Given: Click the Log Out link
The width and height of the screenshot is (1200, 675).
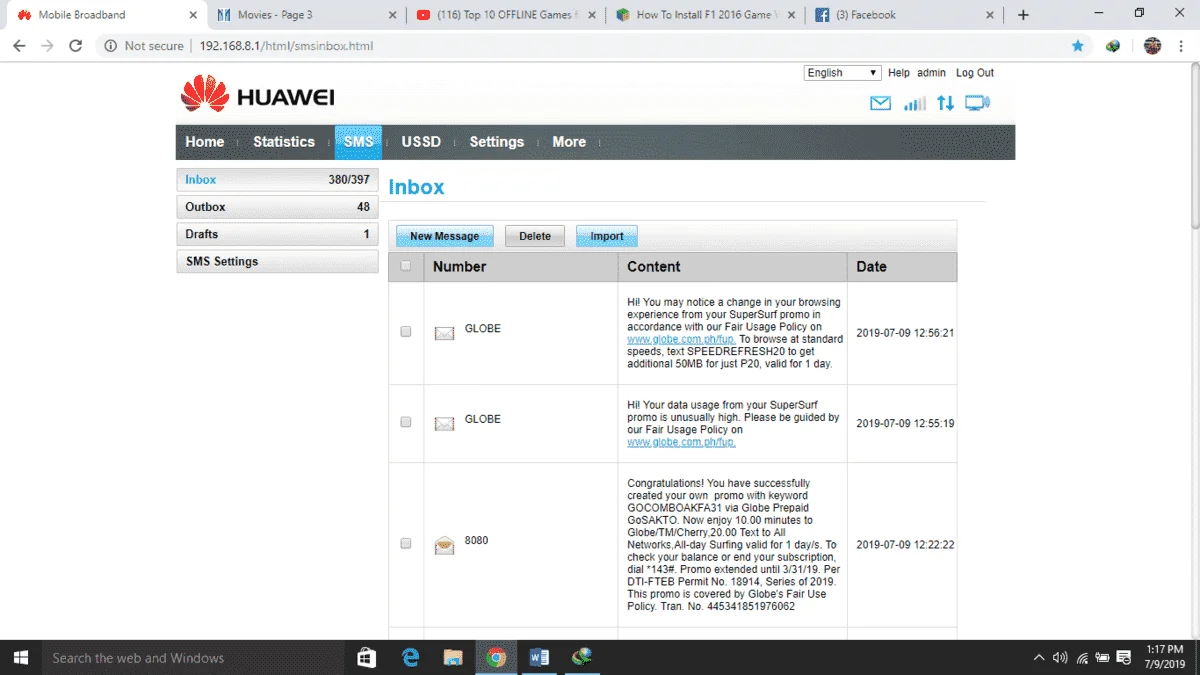Looking at the screenshot, I should pos(975,73).
